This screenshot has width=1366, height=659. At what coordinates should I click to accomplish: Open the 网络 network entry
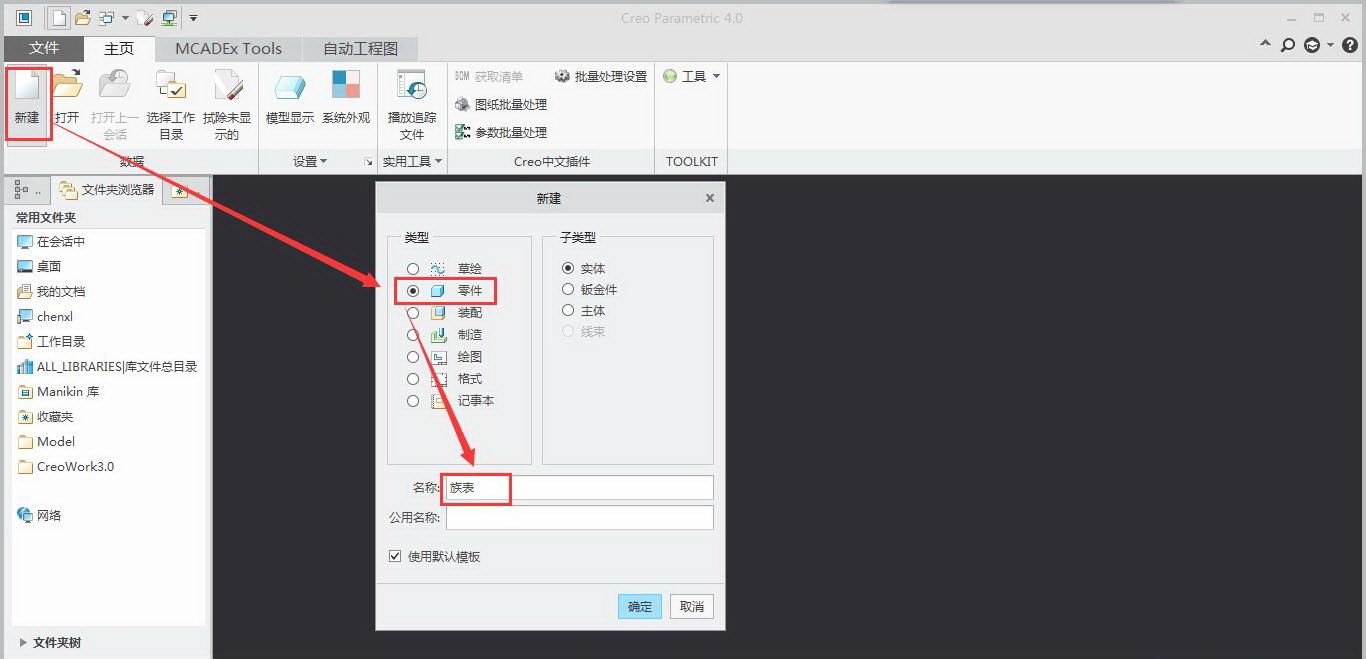pyautogui.click(x=39, y=515)
